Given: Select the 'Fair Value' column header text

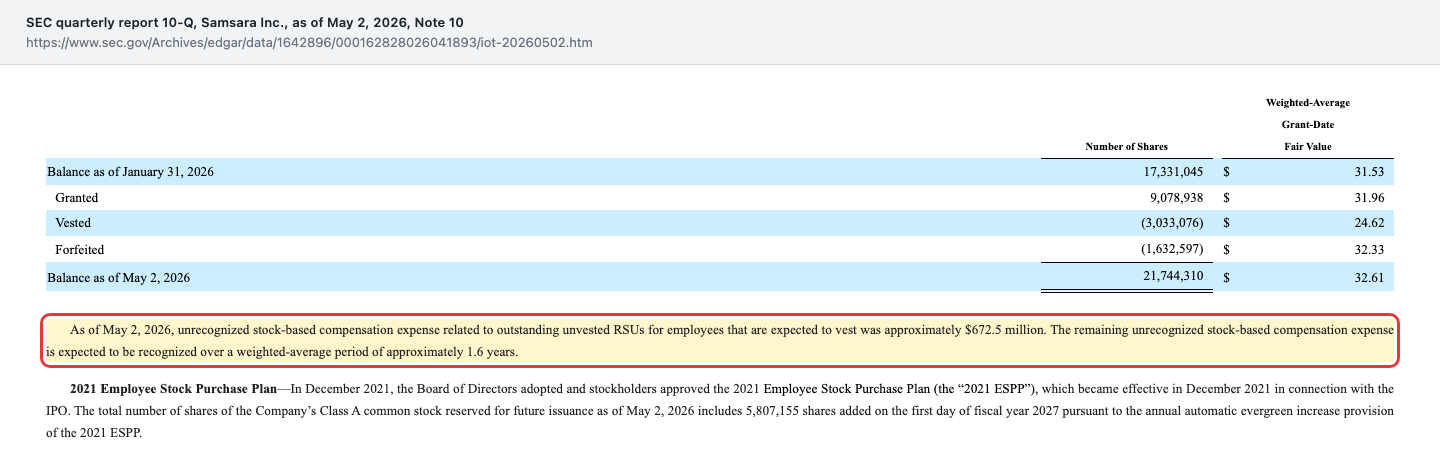Looking at the screenshot, I should coord(1309,147).
